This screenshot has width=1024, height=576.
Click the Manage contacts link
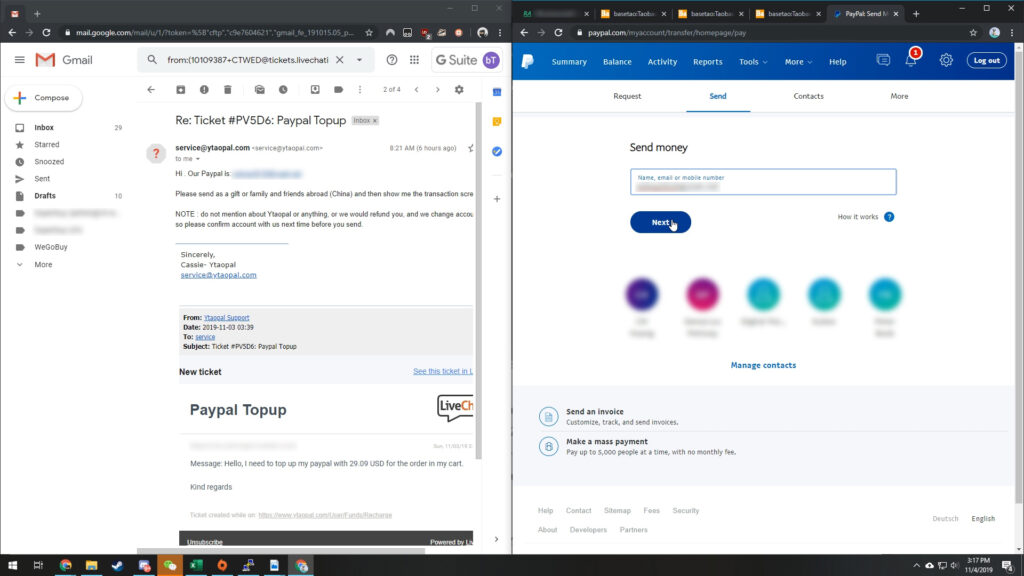pos(763,365)
